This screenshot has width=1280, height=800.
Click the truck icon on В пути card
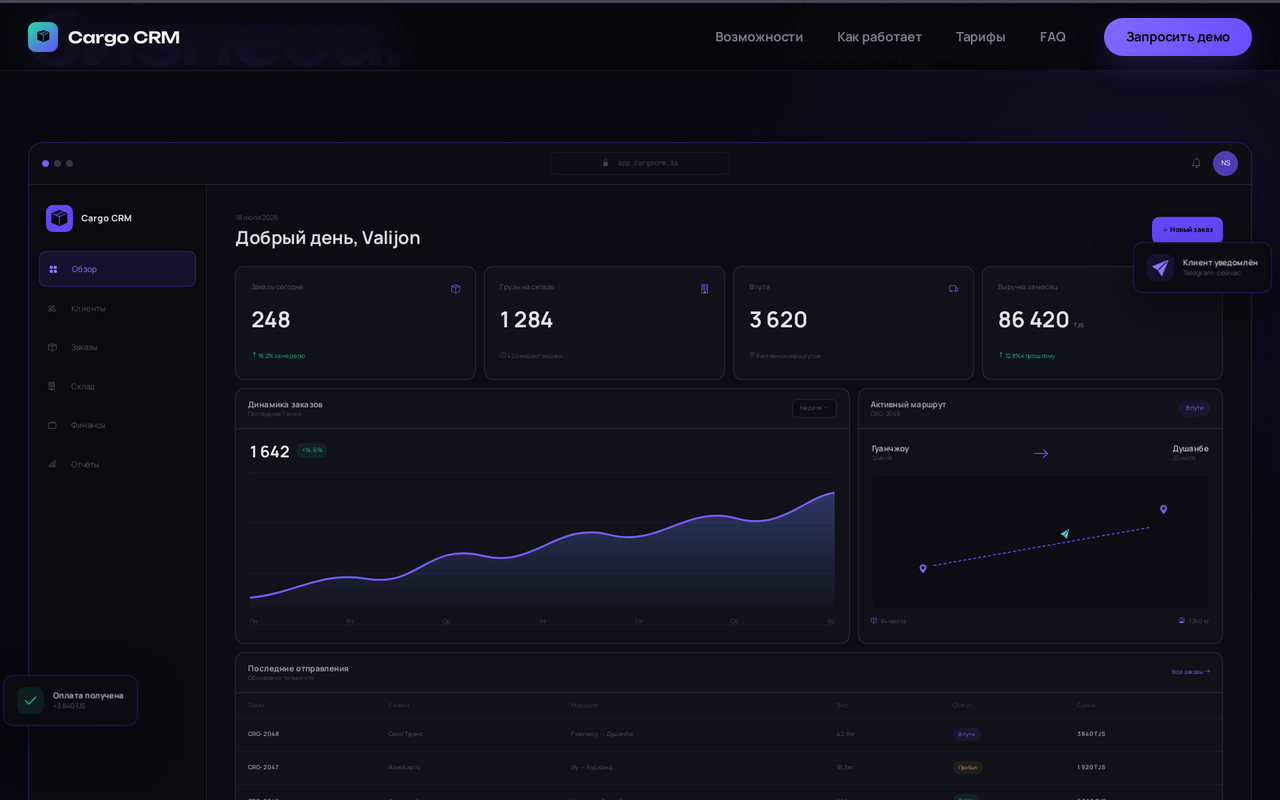click(953, 288)
